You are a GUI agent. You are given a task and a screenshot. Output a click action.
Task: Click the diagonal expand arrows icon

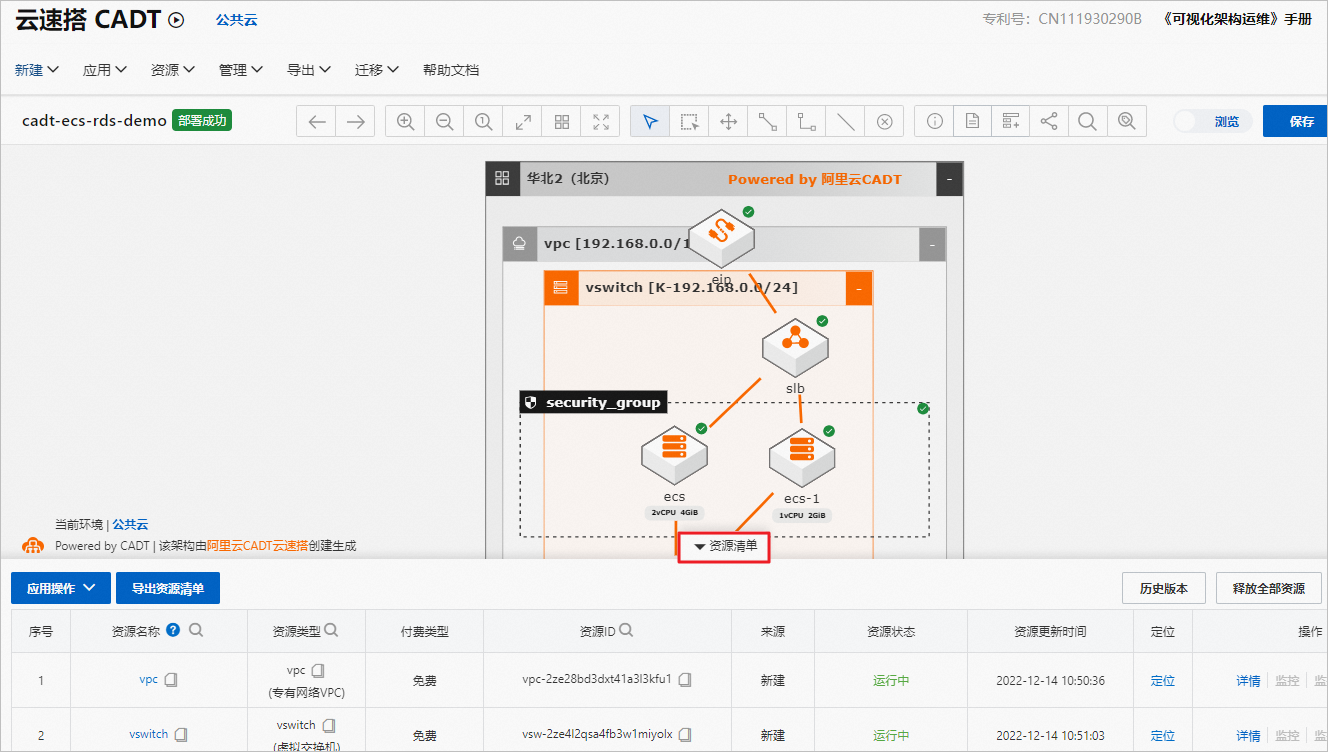tap(522, 122)
